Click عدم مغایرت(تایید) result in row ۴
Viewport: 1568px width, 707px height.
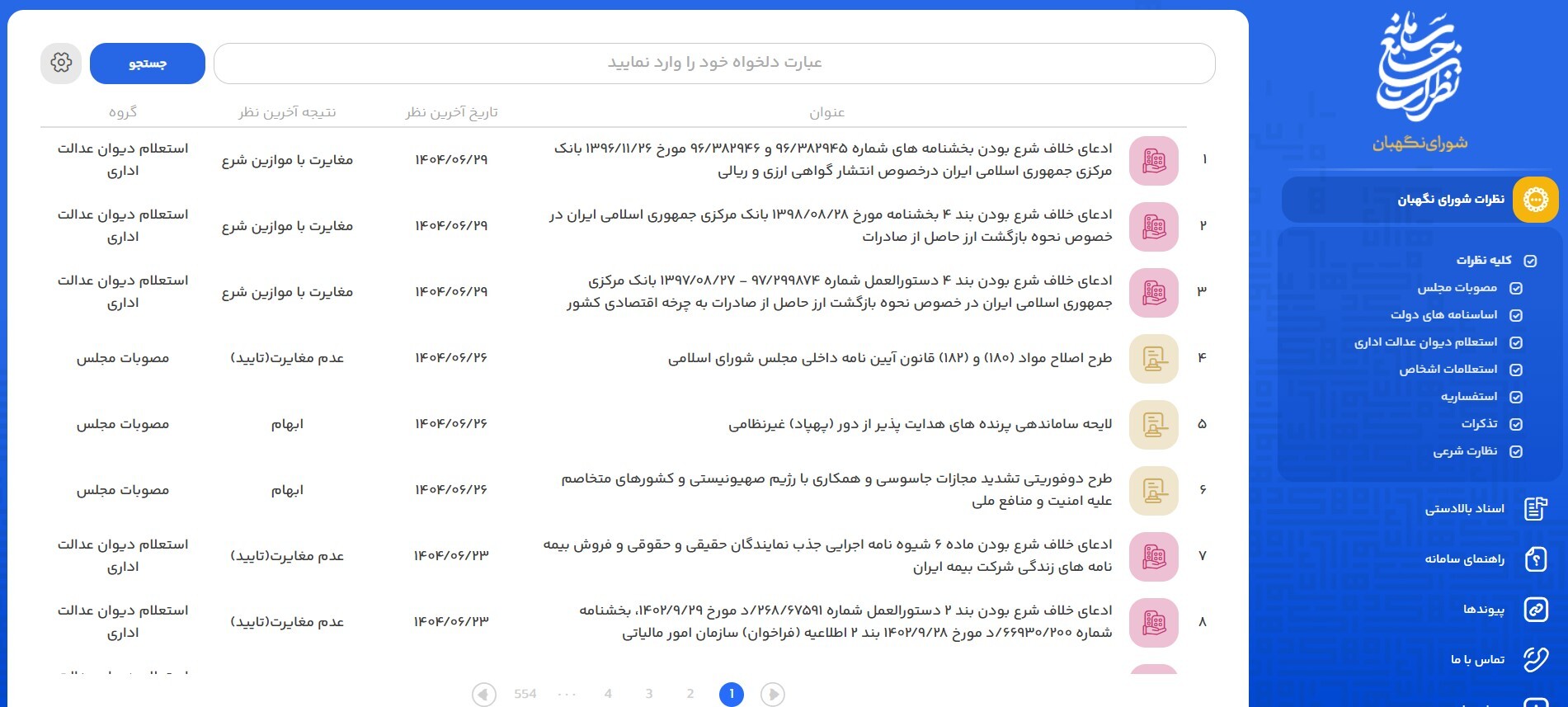tap(287, 358)
